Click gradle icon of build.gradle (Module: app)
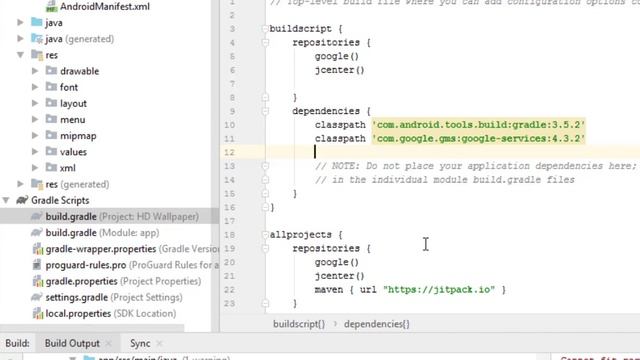640x360 pixels. (x=37, y=232)
